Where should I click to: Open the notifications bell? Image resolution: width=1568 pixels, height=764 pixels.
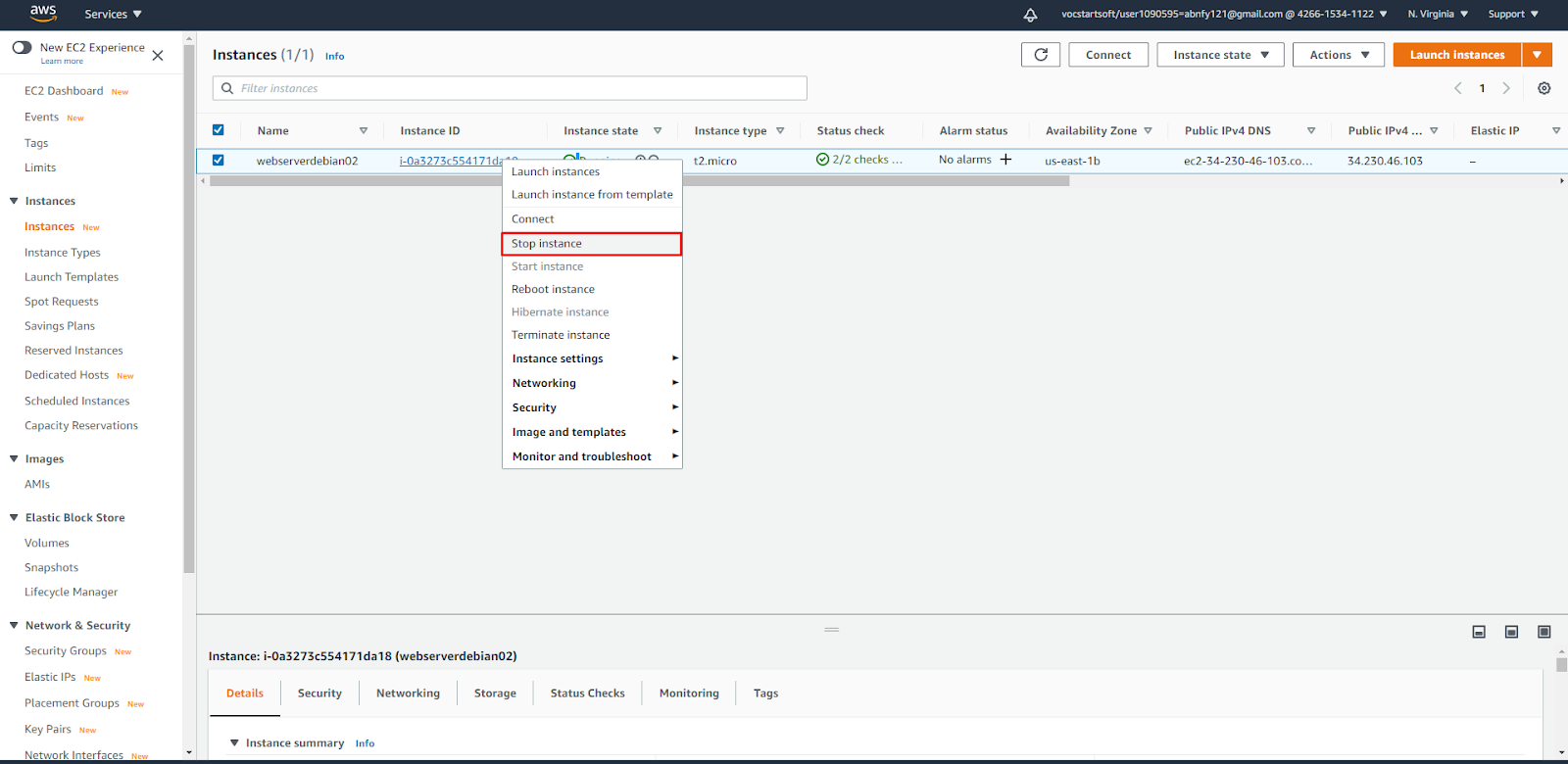point(1030,15)
